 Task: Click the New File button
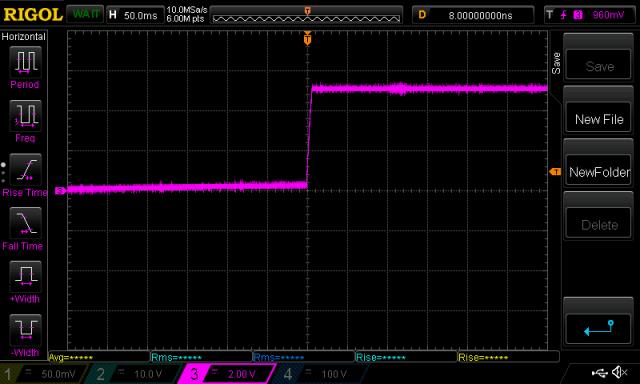tap(599, 119)
